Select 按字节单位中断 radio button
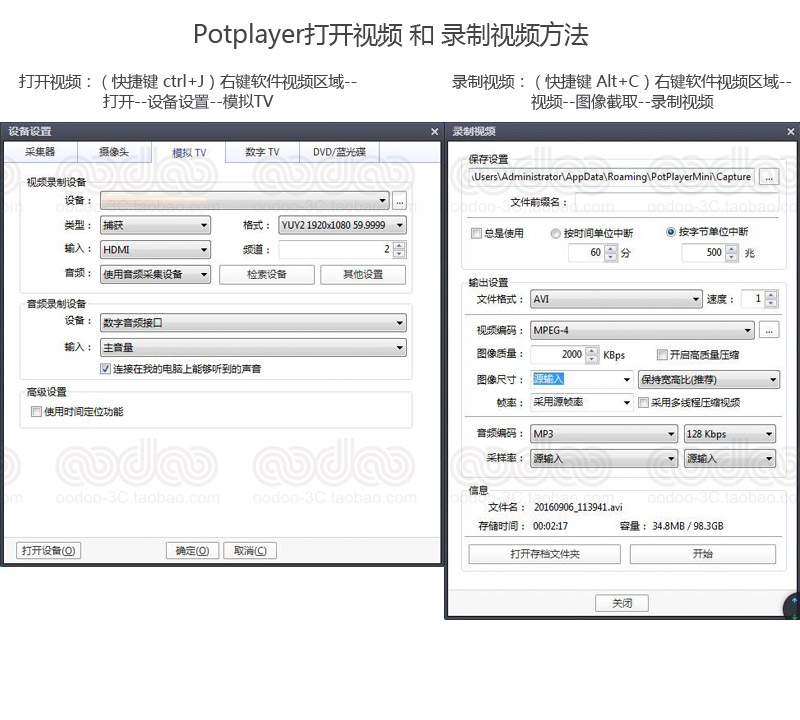The height and width of the screenshot is (720, 800). pyautogui.click(x=671, y=232)
